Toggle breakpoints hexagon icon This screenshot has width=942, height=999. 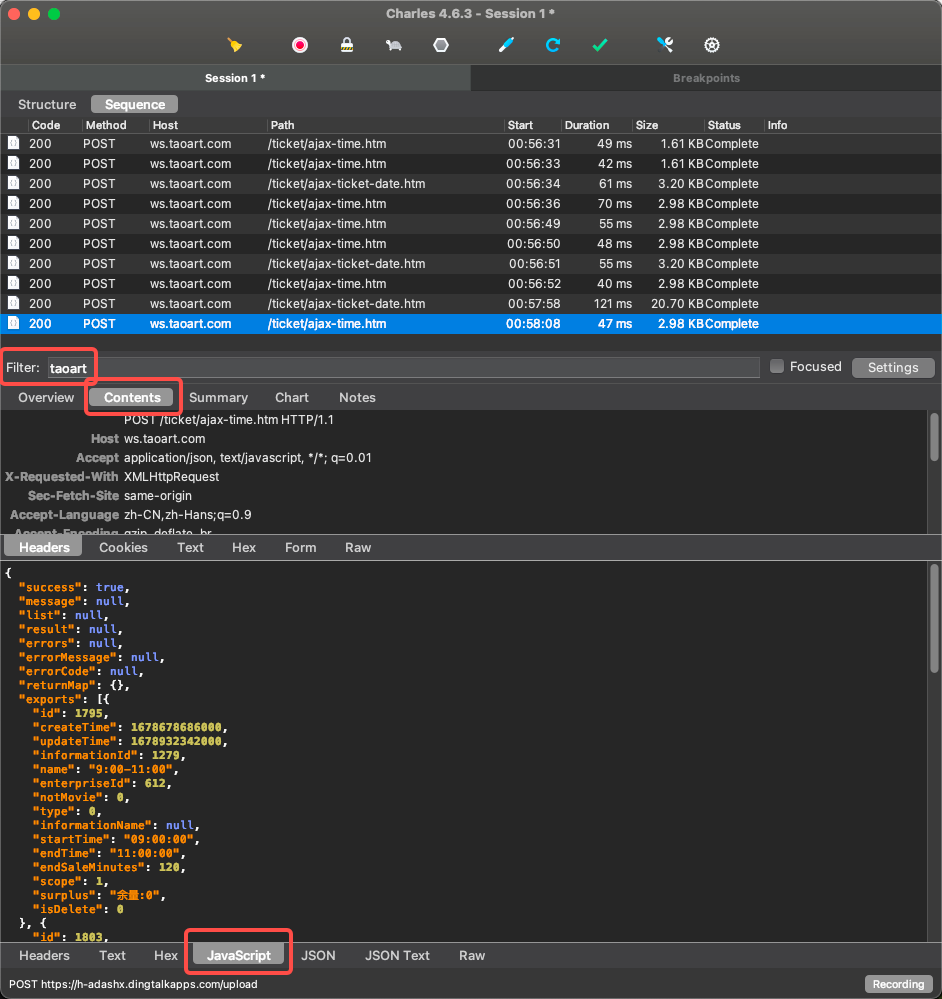tap(441, 45)
